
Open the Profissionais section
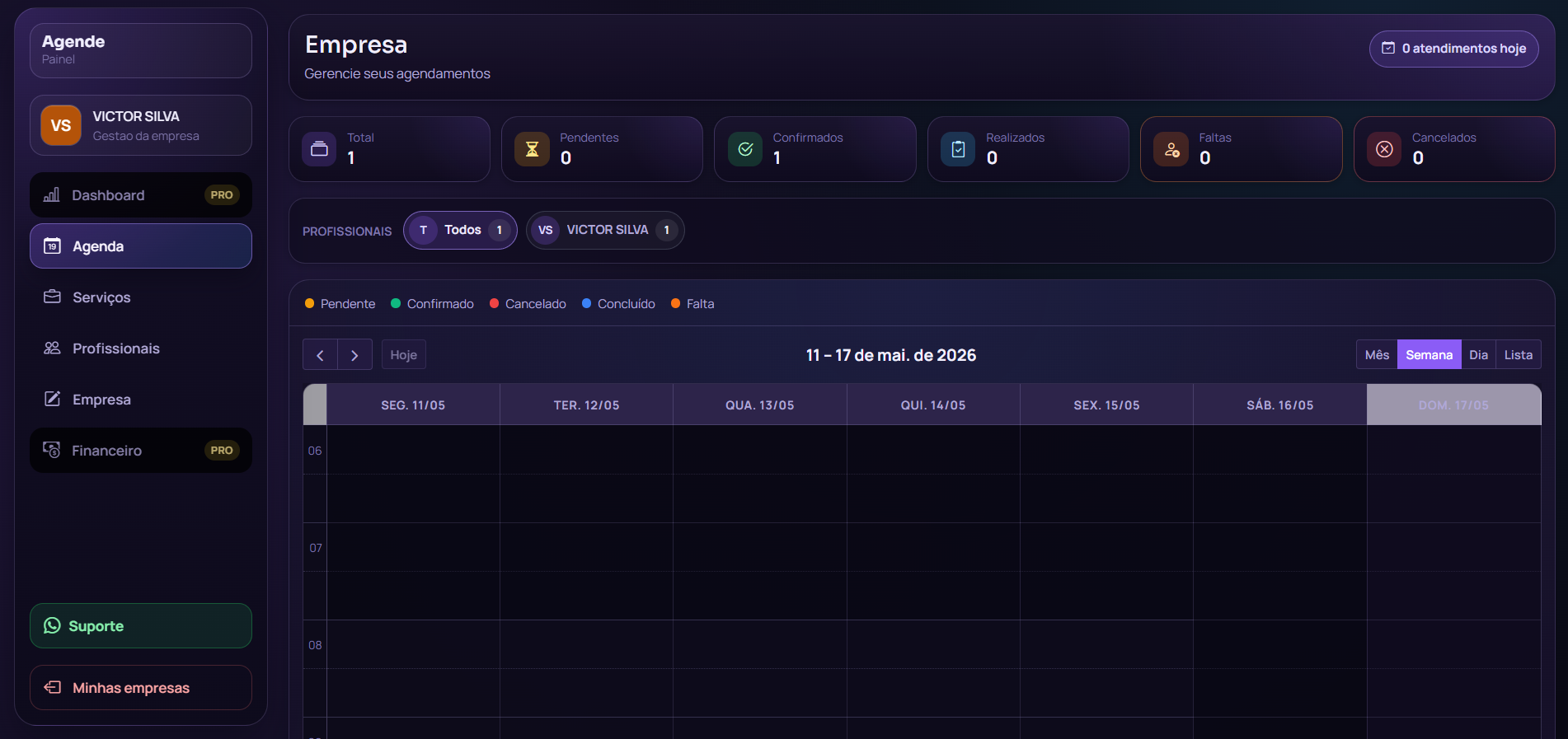point(141,348)
